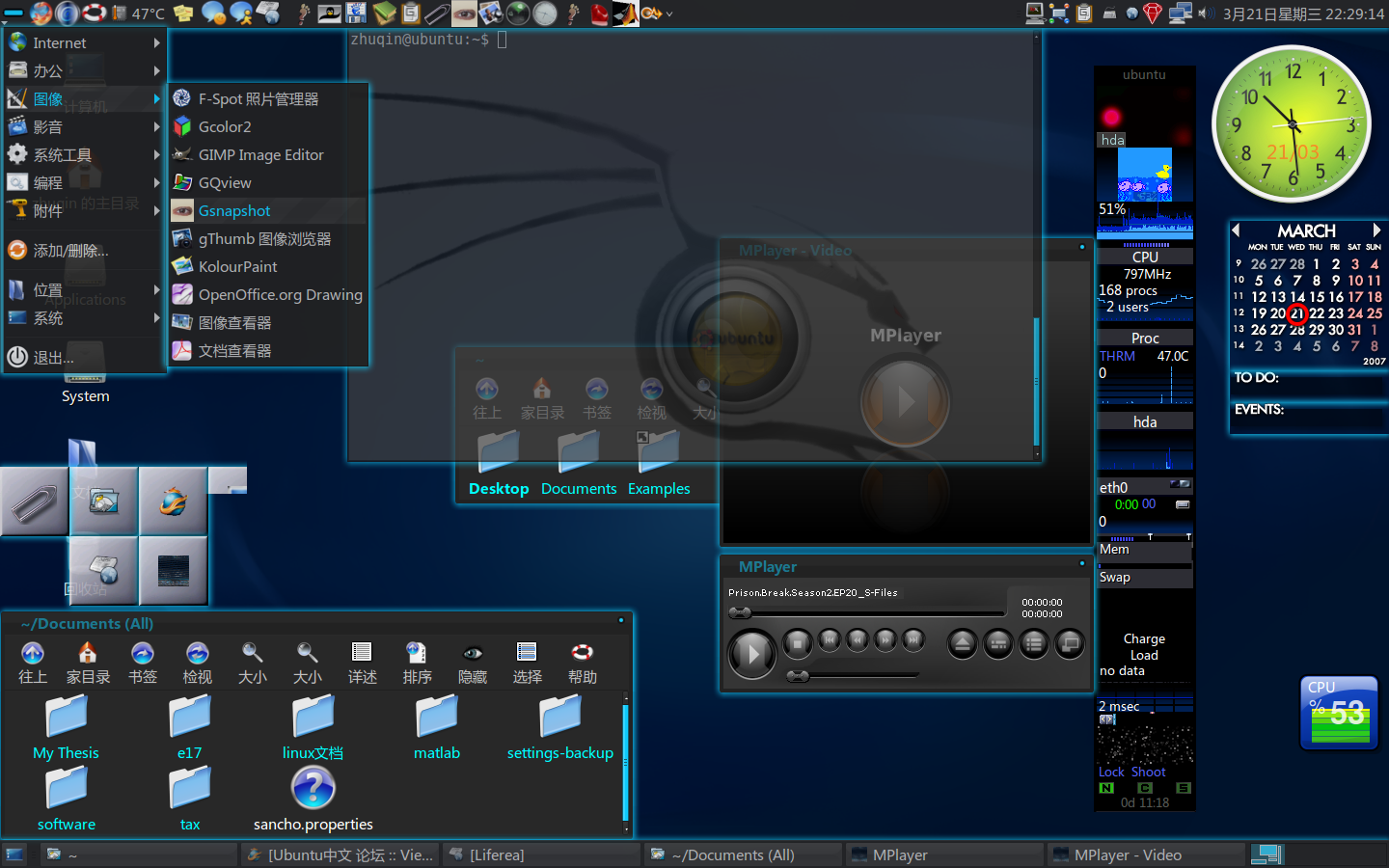Open the sticky notes applet in top panel
1389x868 pixels.
183,13
